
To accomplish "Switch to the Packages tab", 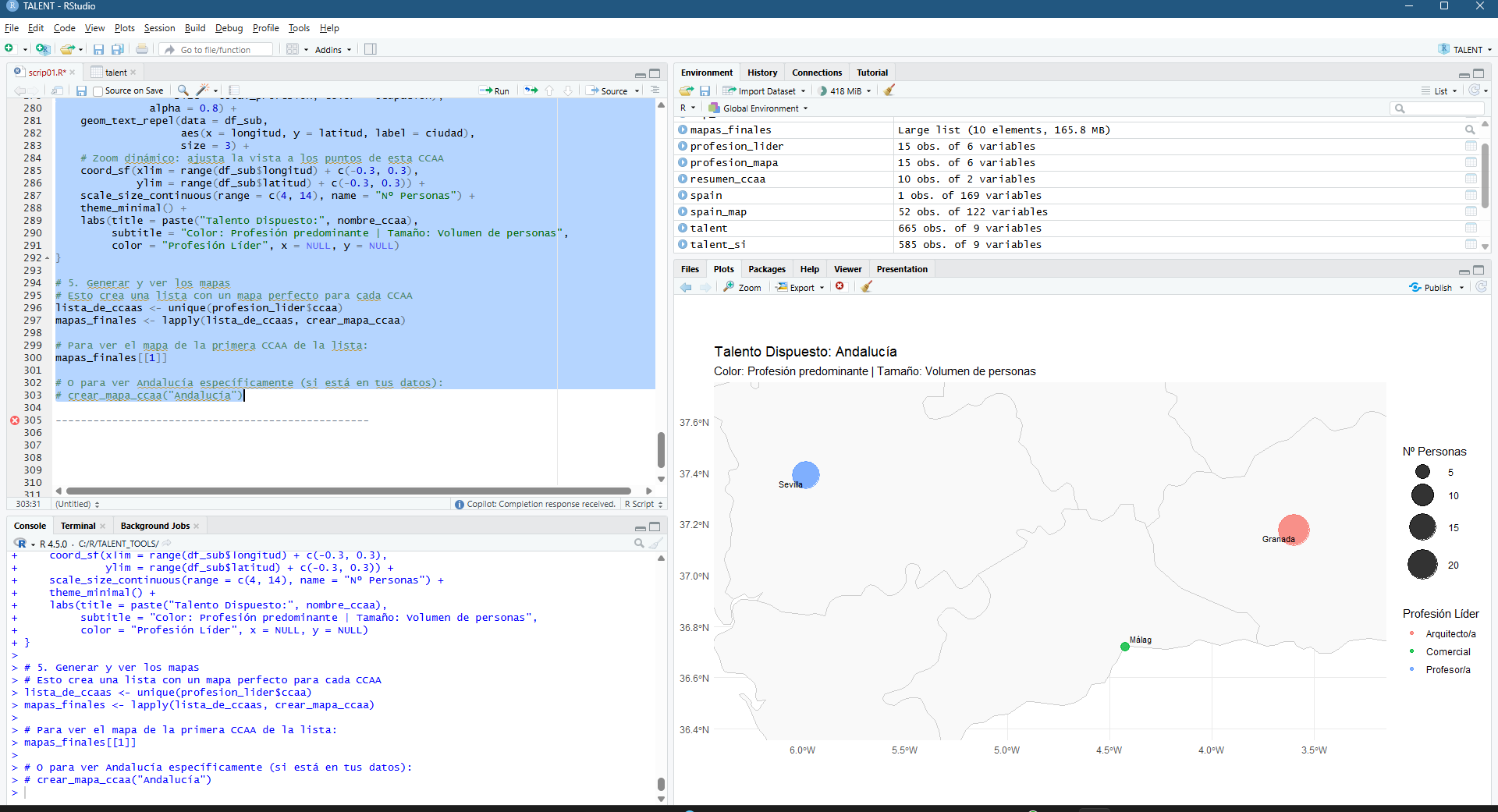I will 766,269.
